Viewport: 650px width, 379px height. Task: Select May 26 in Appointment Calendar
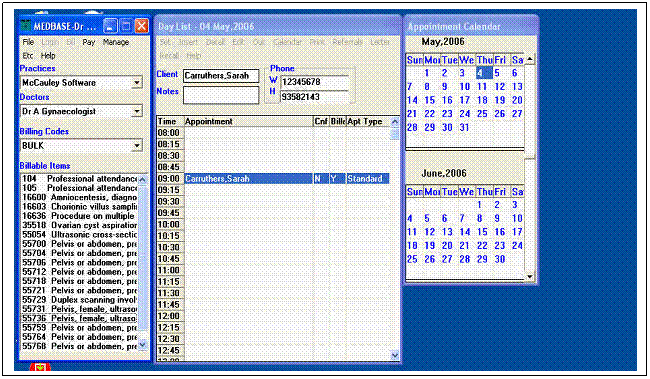[500, 114]
